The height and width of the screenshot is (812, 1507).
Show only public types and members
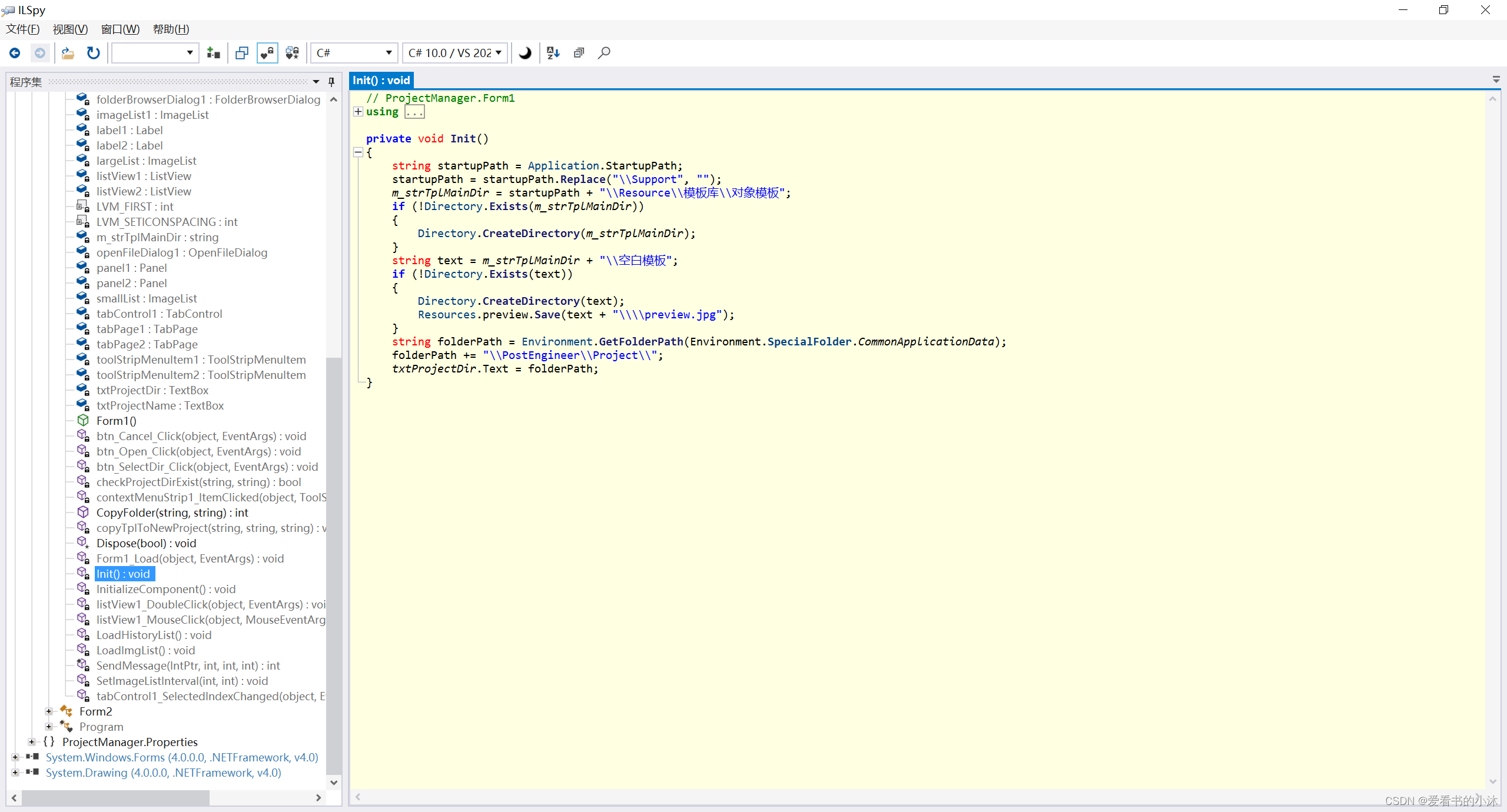tap(242, 53)
